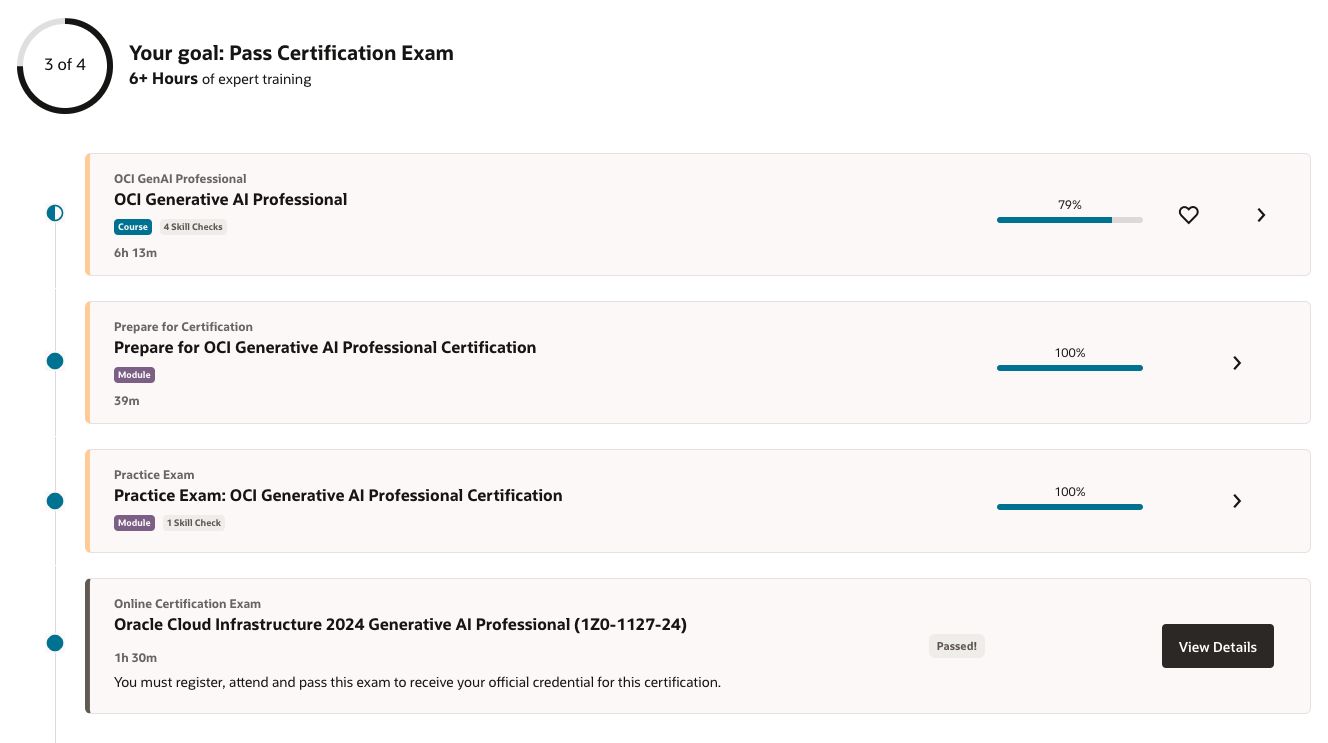Toggle the heart favorite on the GenAI course
The image size is (1328, 743).
coord(1188,214)
